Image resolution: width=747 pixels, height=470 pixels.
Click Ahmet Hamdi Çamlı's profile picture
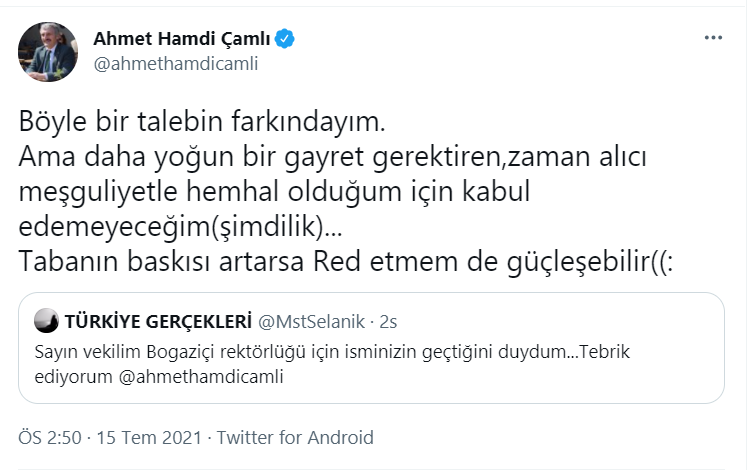(49, 52)
